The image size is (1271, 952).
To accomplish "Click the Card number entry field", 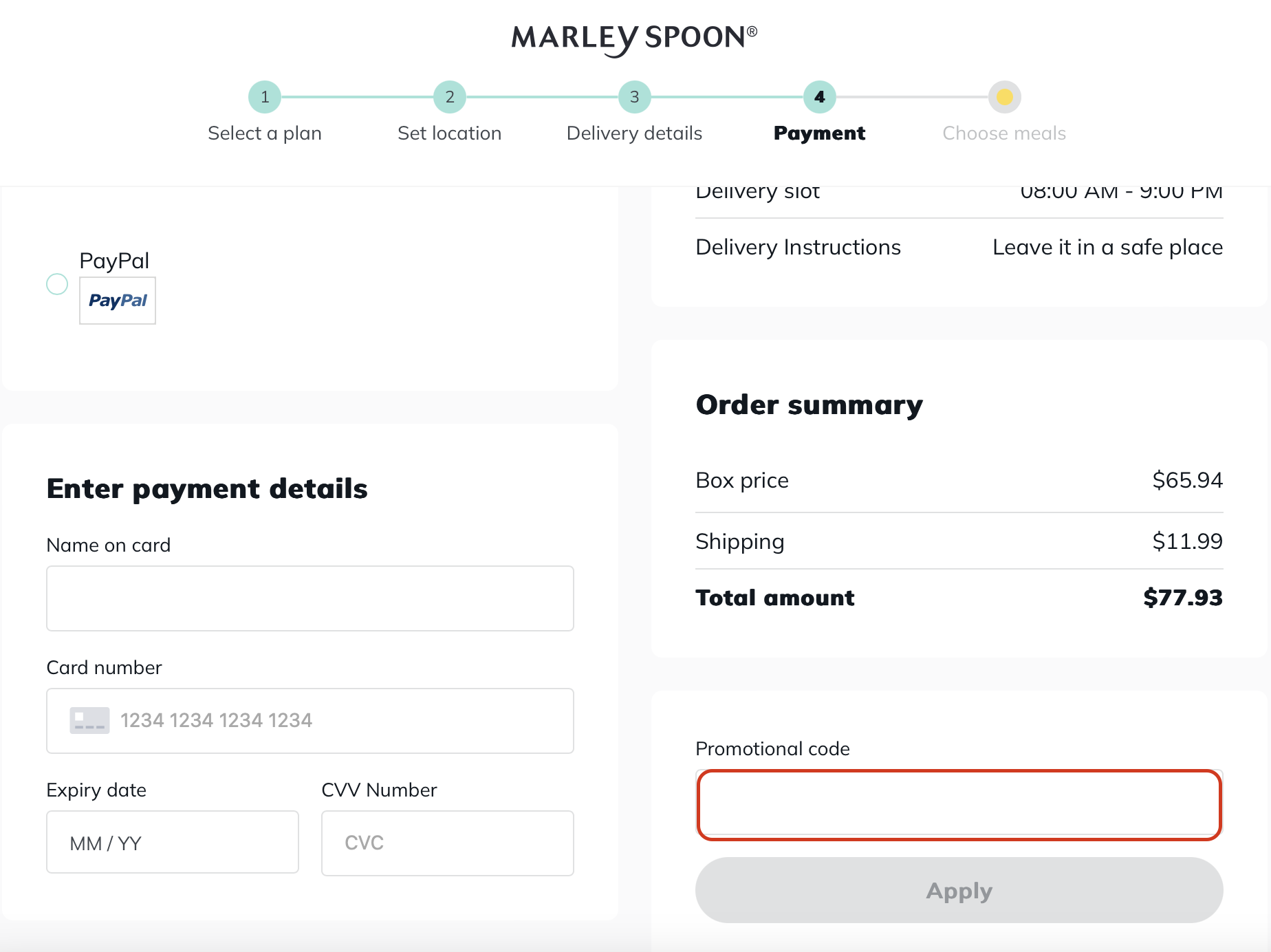I will (x=309, y=720).
